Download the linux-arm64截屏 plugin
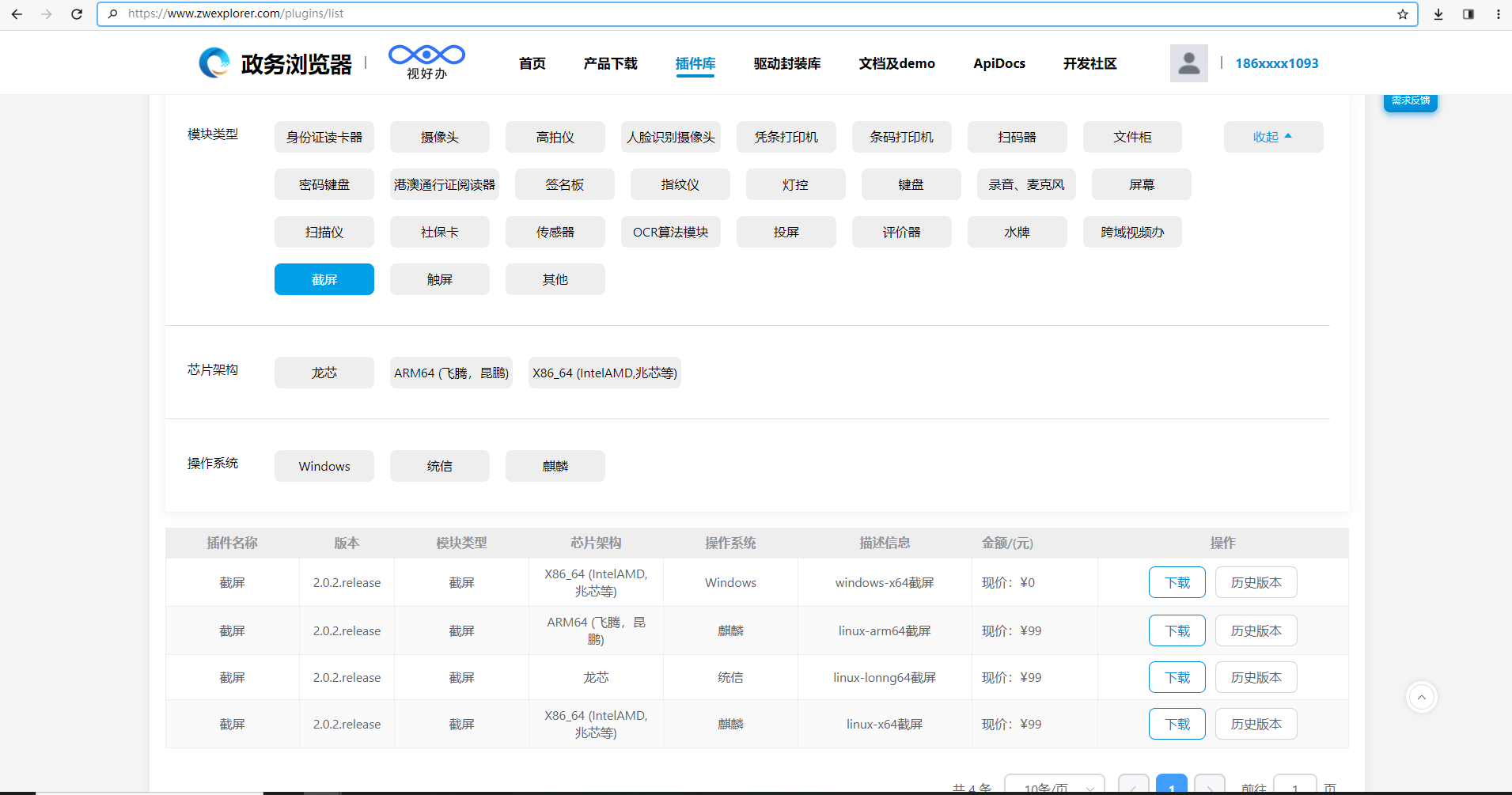The height and width of the screenshot is (795, 1512). click(1177, 630)
